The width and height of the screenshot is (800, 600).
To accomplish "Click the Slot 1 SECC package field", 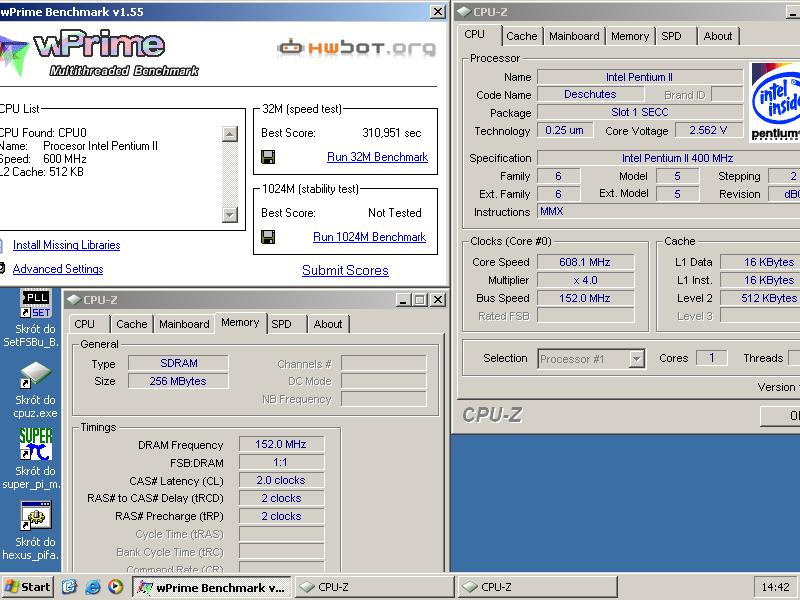I will coord(640,112).
